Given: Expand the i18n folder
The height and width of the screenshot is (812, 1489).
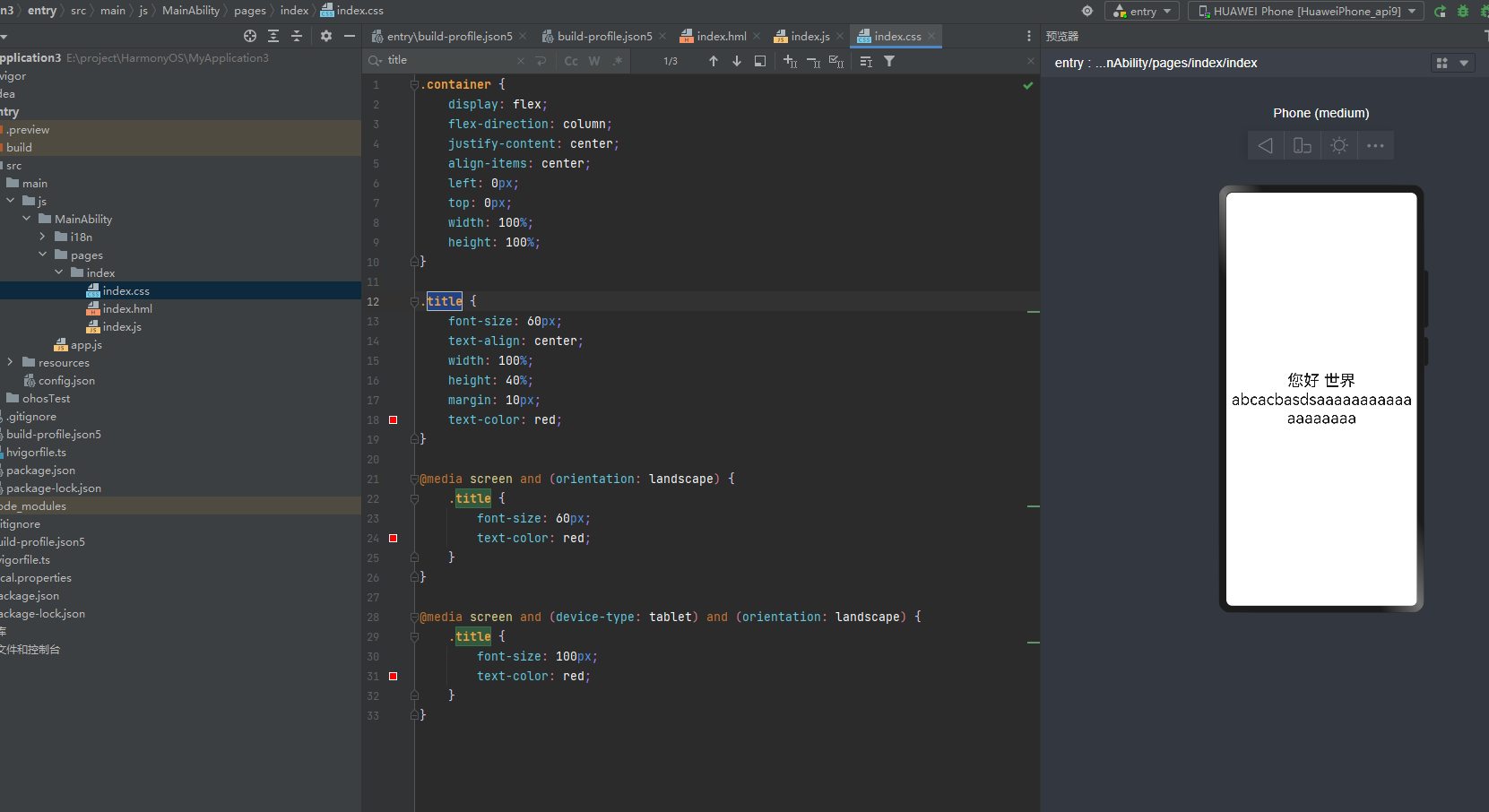Looking at the screenshot, I should click(43, 237).
